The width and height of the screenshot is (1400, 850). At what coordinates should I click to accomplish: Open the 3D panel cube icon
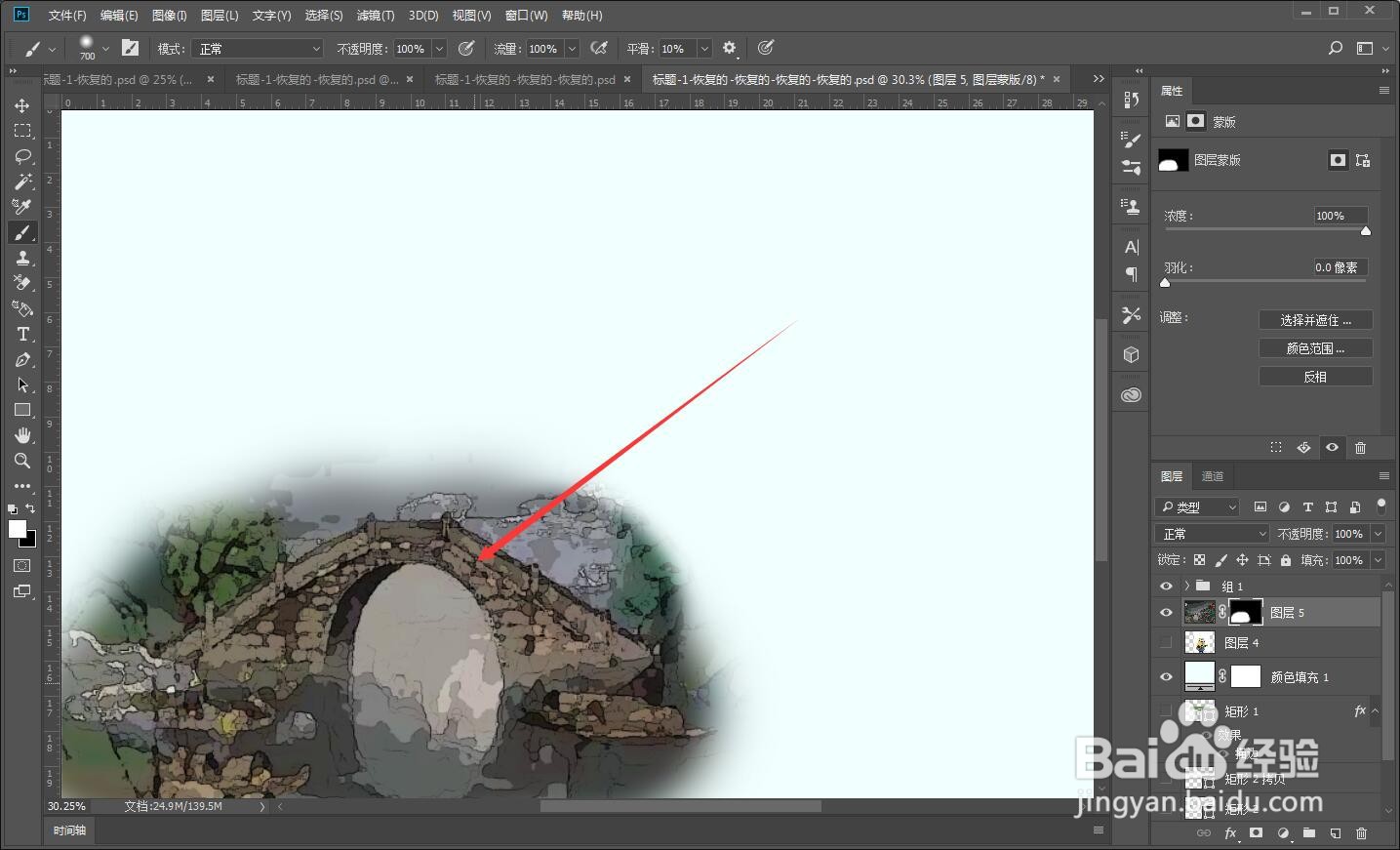tap(1132, 355)
